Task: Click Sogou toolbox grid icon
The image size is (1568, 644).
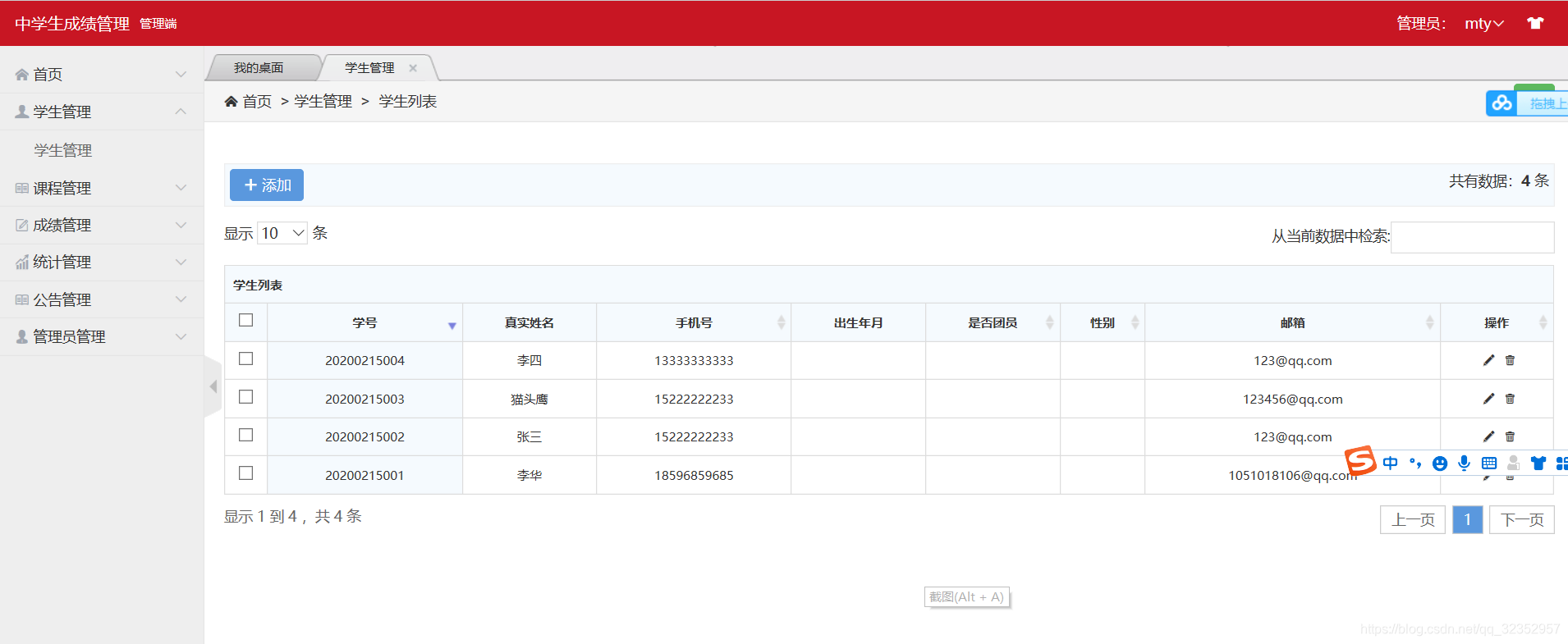Action: 1562,464
